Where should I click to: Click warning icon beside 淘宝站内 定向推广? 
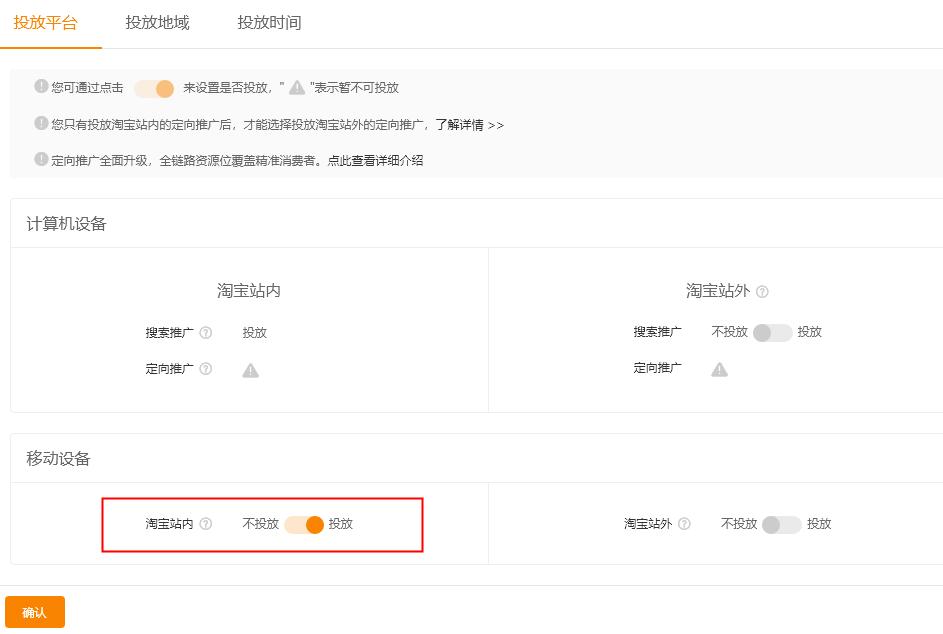tap(250, 369)
